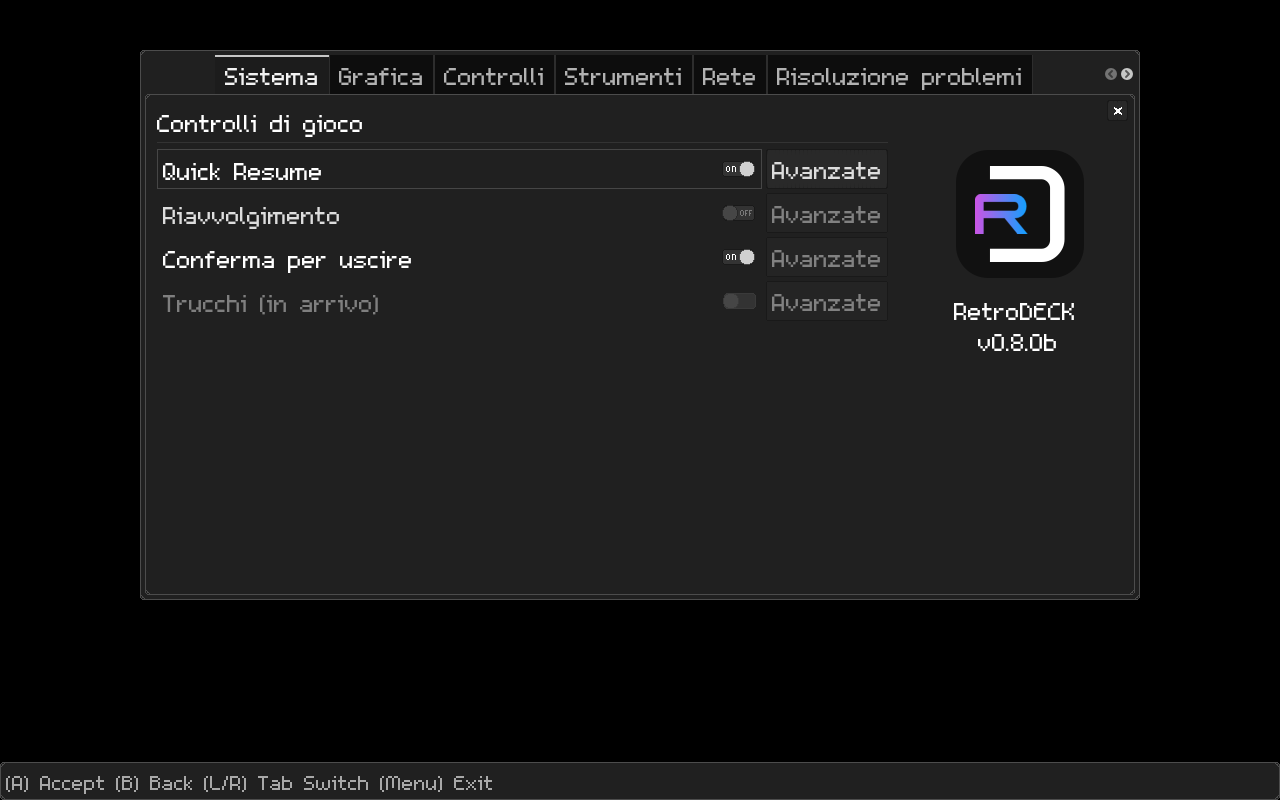Open the Strumenti tab

(x=622, y=77)
